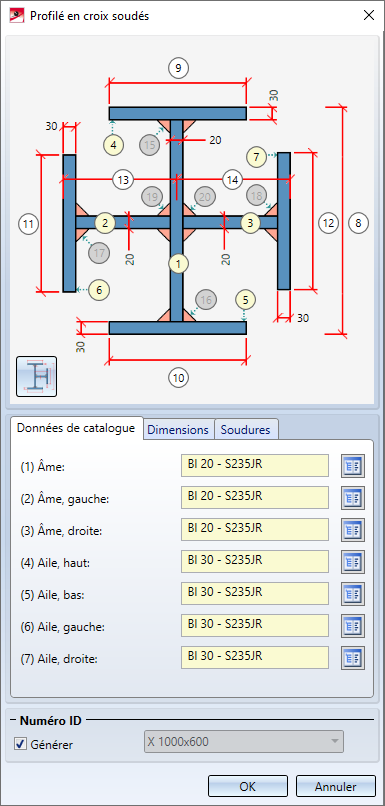
Task: Open the X 1000x600 ID dropdown
Action: (244, 741)
